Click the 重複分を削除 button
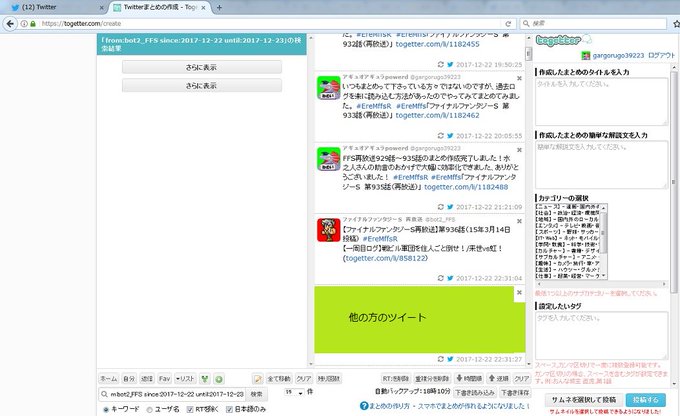 click(432, 379)
